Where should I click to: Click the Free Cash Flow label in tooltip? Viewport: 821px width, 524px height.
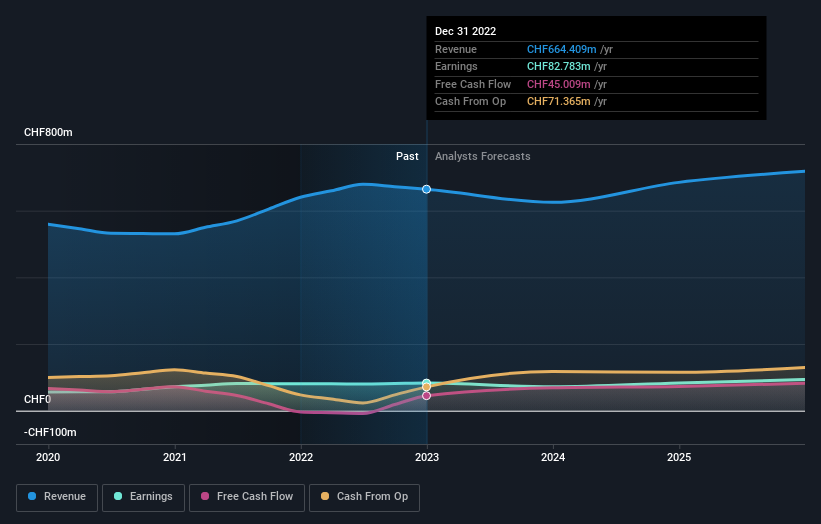click(x=473, y=84)
